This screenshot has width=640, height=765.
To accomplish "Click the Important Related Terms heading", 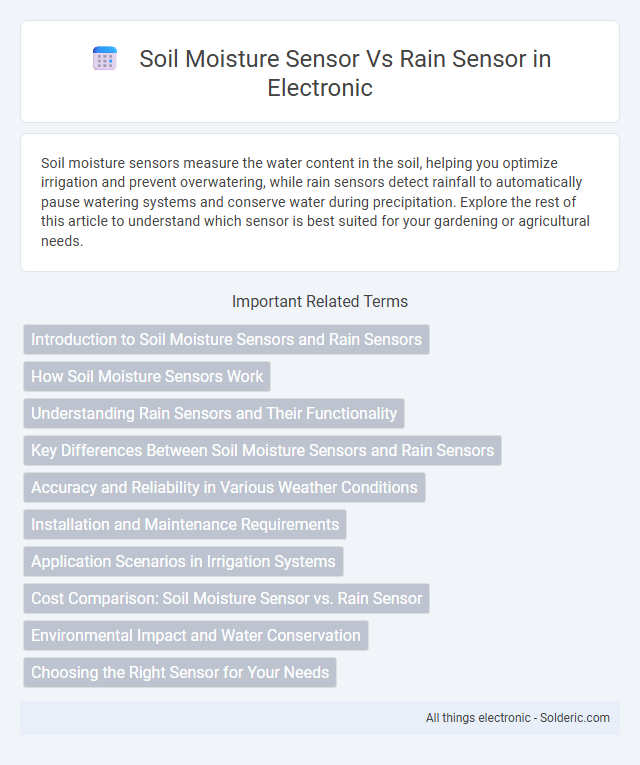I will click(320, 302).
